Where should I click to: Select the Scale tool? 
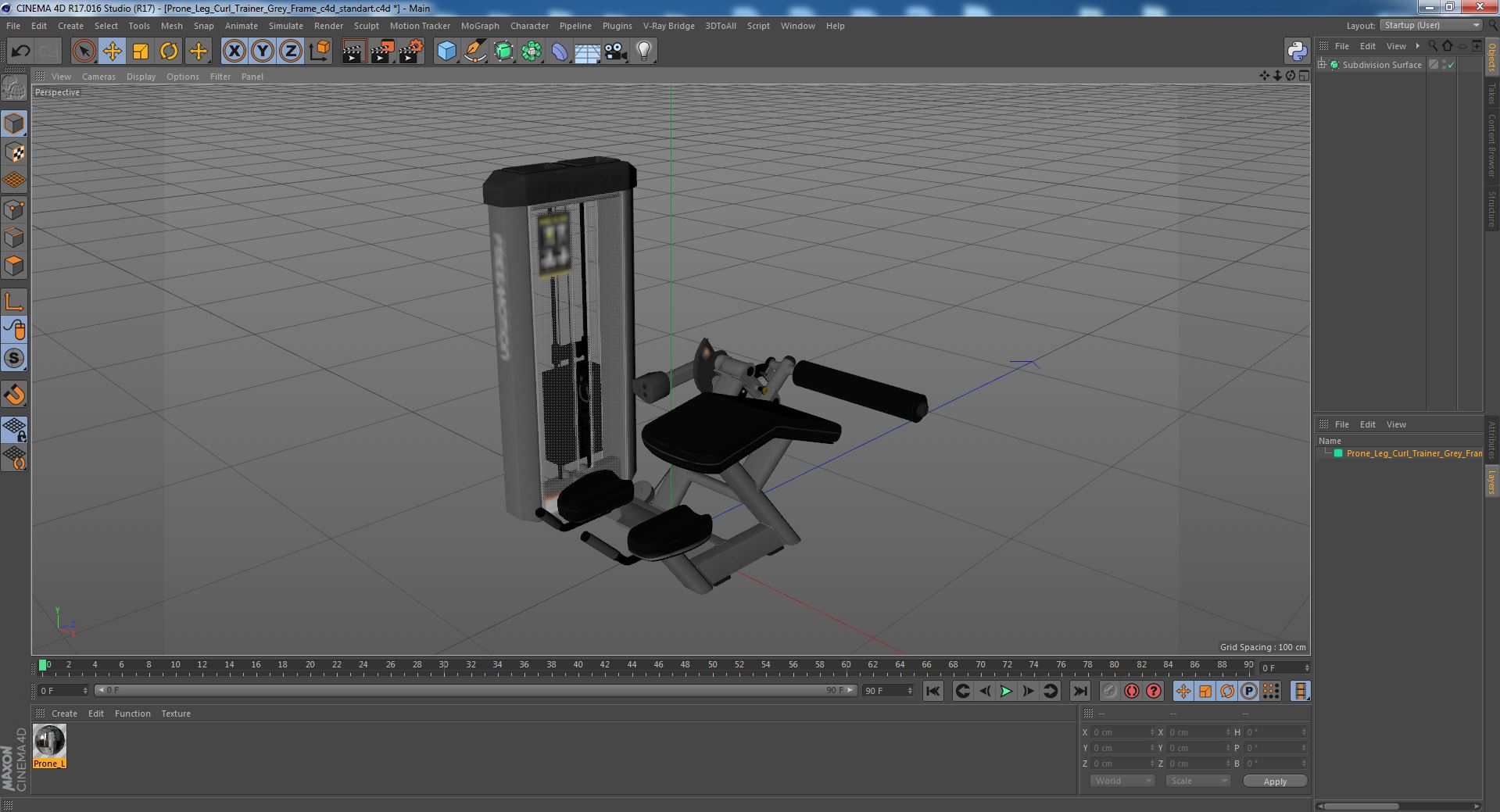point(141,52)
